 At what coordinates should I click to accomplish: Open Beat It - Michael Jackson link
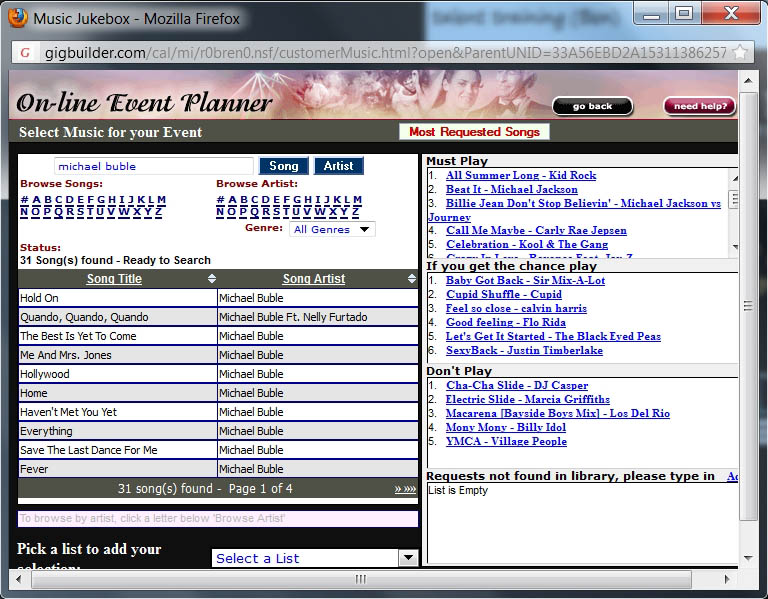pyautogui.click(x=511, y=189)
